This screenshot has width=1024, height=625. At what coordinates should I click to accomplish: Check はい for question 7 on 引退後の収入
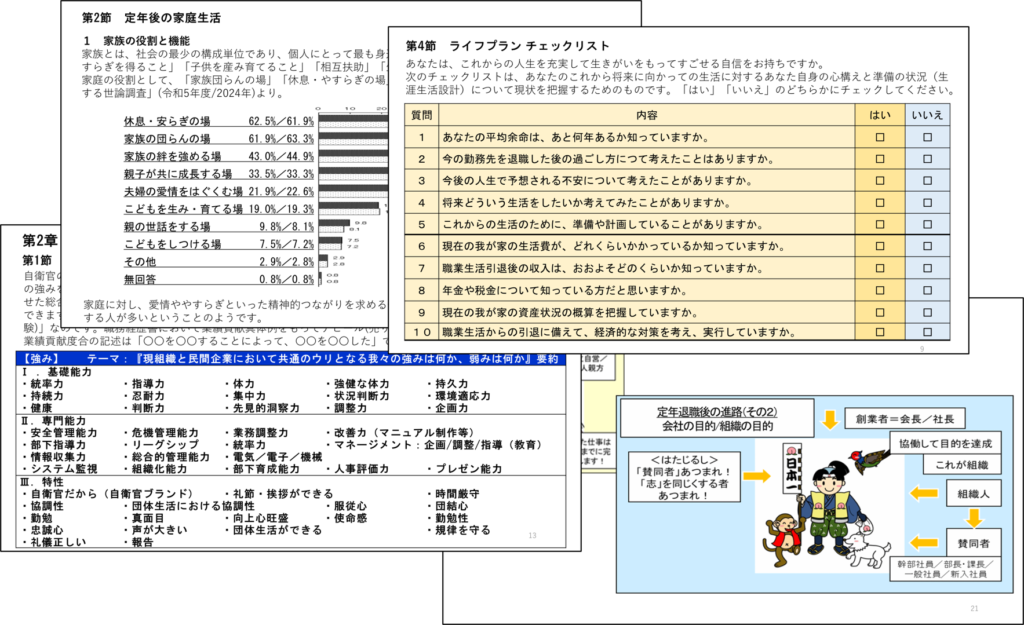tap(880, 268)
